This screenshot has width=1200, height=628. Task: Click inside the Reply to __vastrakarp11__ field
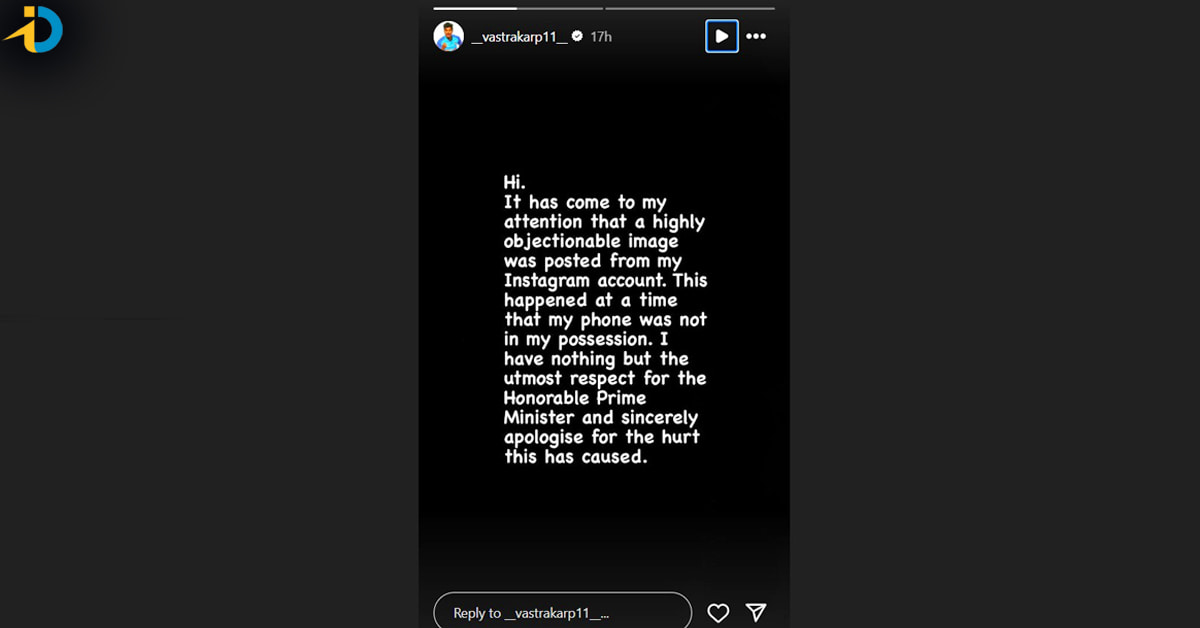[560, 610]
